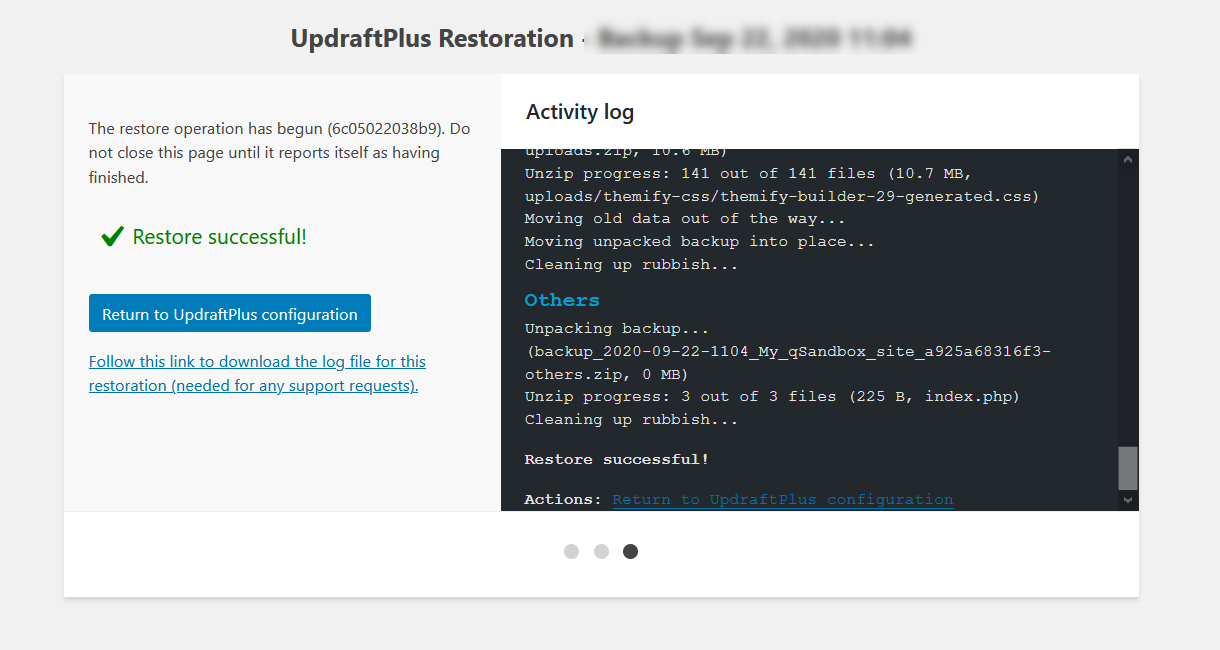Click the Others section heading in log
Image resolution: width=1220 pixels, height=650 pixels.
point(562,300)
